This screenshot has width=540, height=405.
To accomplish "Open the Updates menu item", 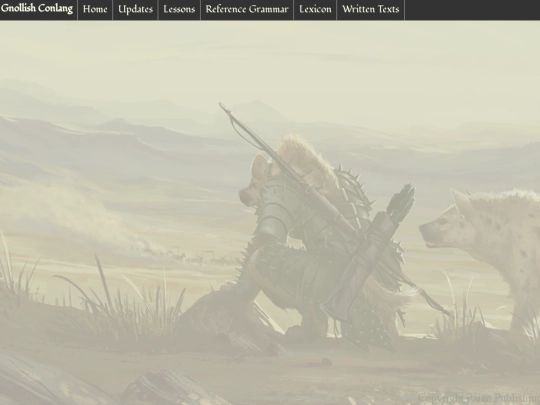I will 135,9.
